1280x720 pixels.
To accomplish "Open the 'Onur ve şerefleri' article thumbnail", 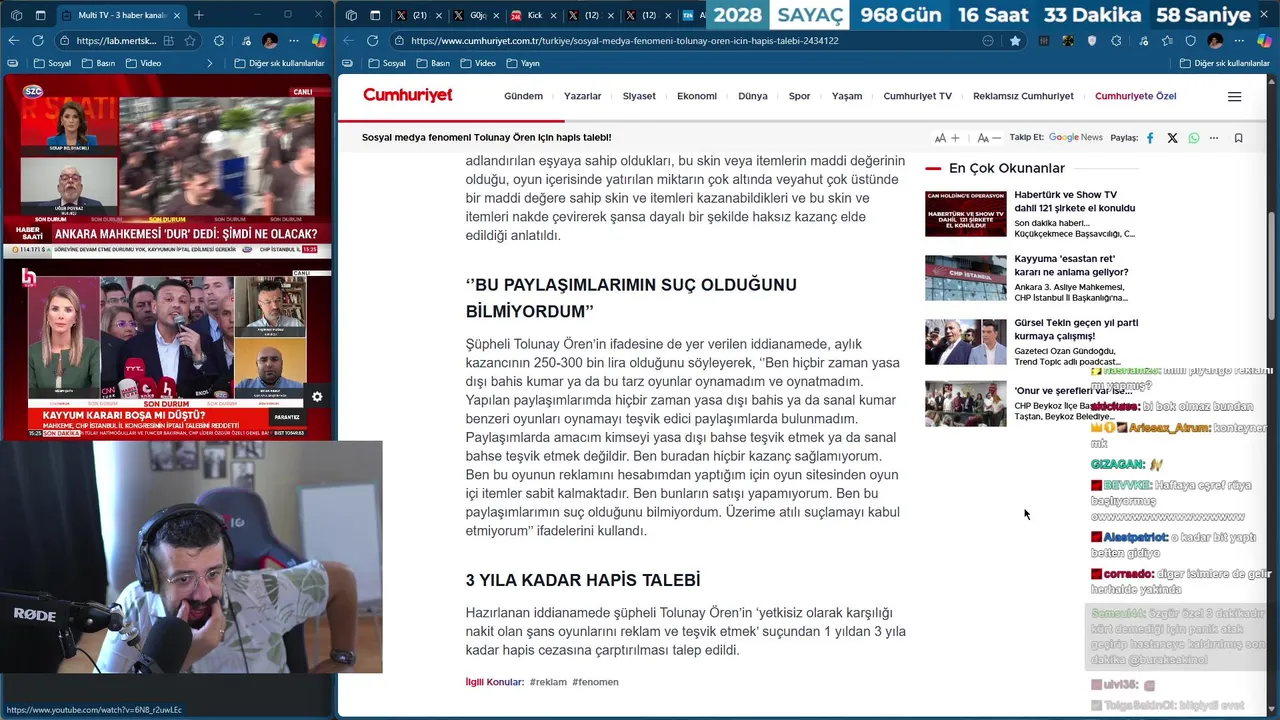I will pos(965,403).
